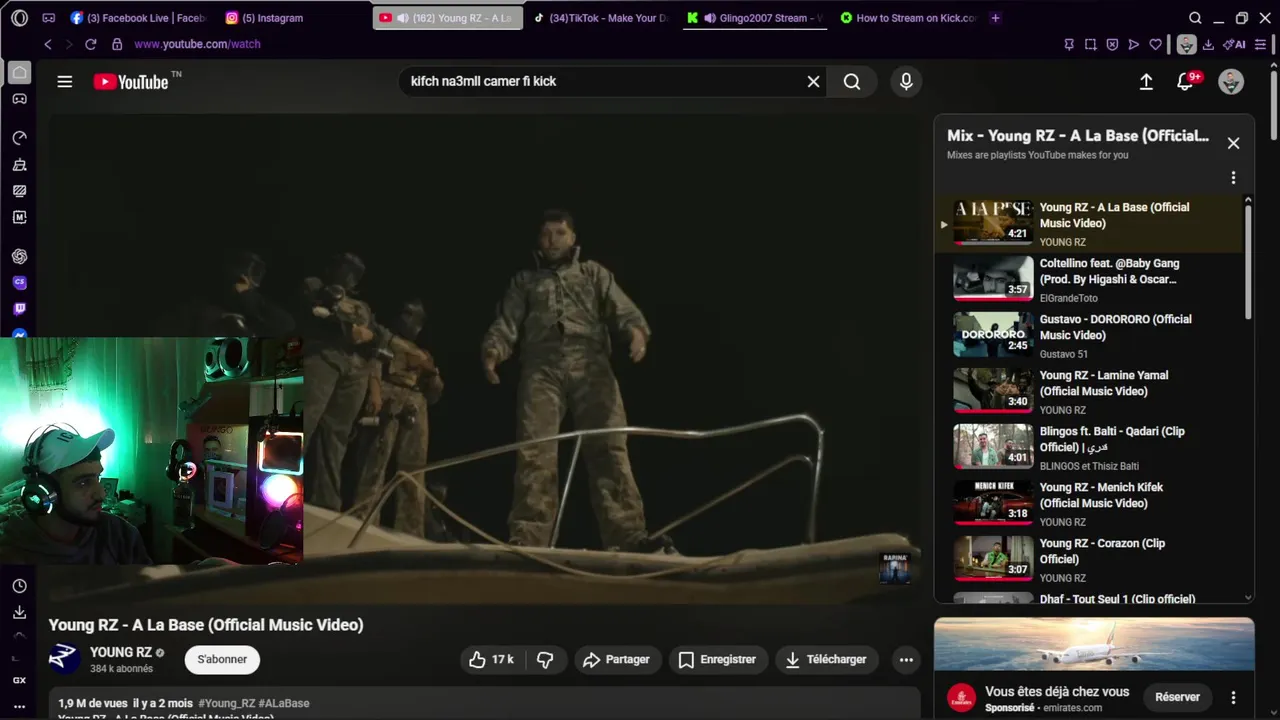
Task: Open Easy Setup sliders icon in toolbar
Action: [x=1260, y=44]
